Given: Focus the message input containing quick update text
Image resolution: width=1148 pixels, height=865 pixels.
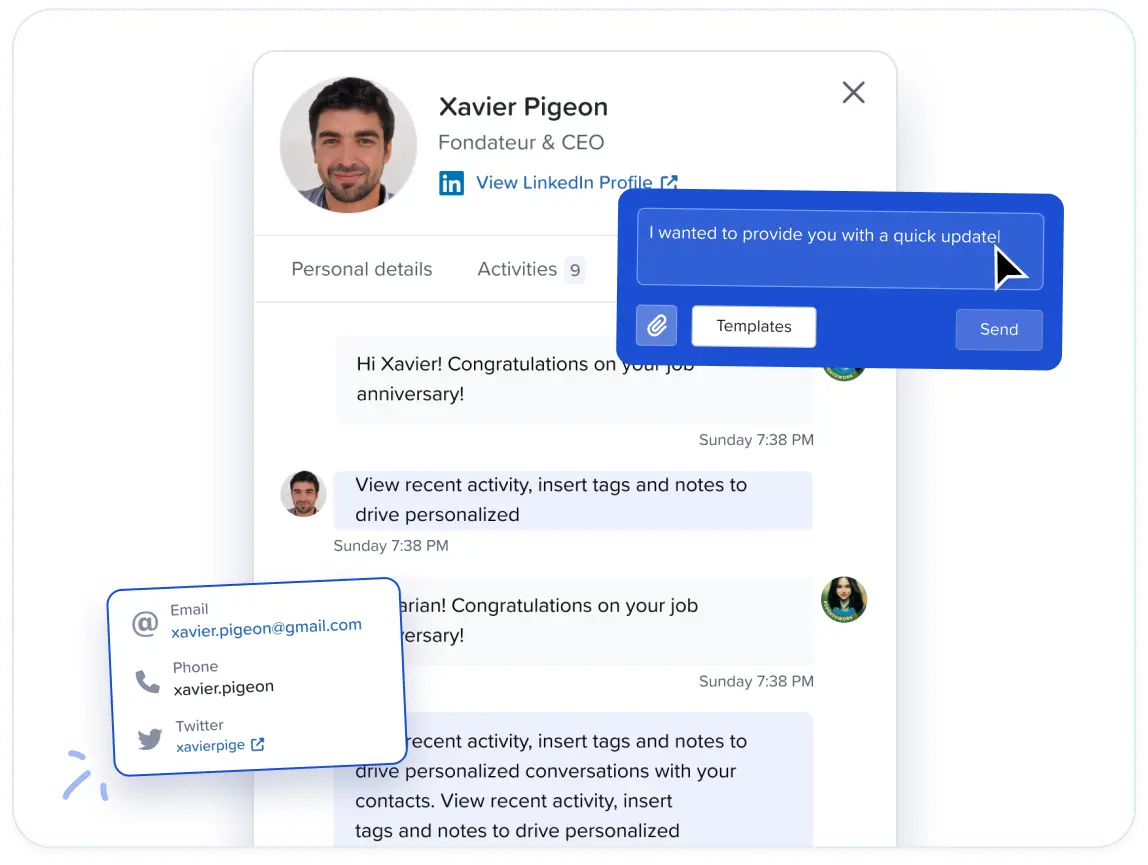Looking at the screenshot, I should pos(840,249).
